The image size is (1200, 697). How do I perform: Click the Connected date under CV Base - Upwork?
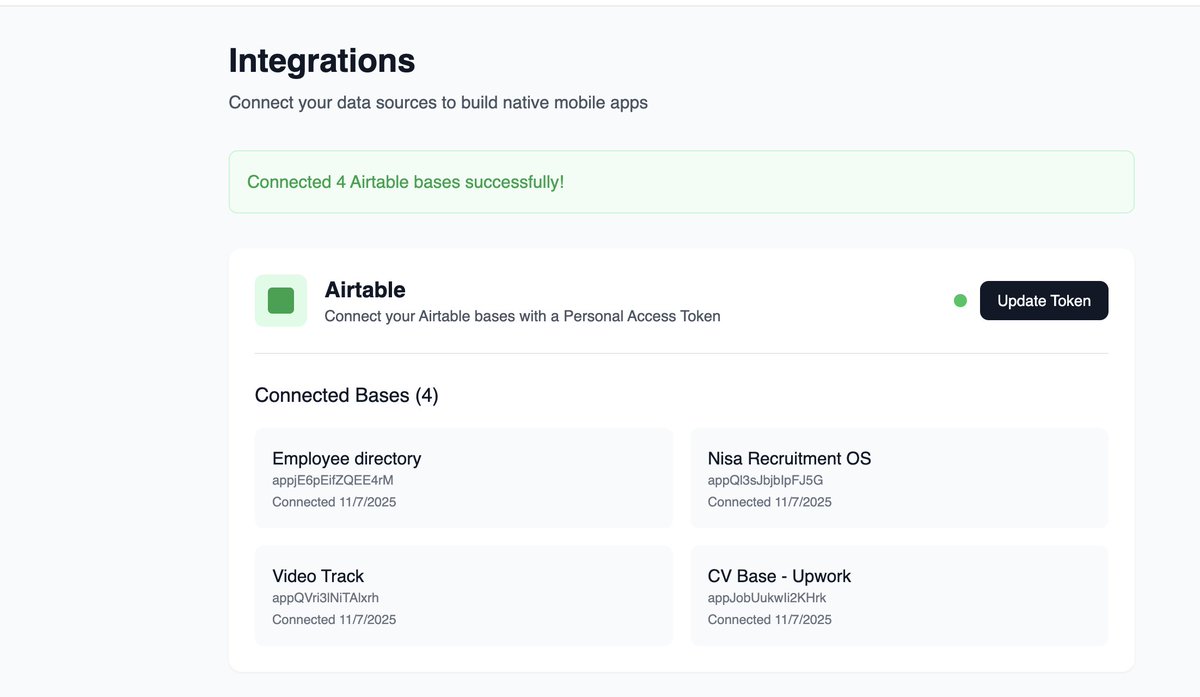[769, 620]
